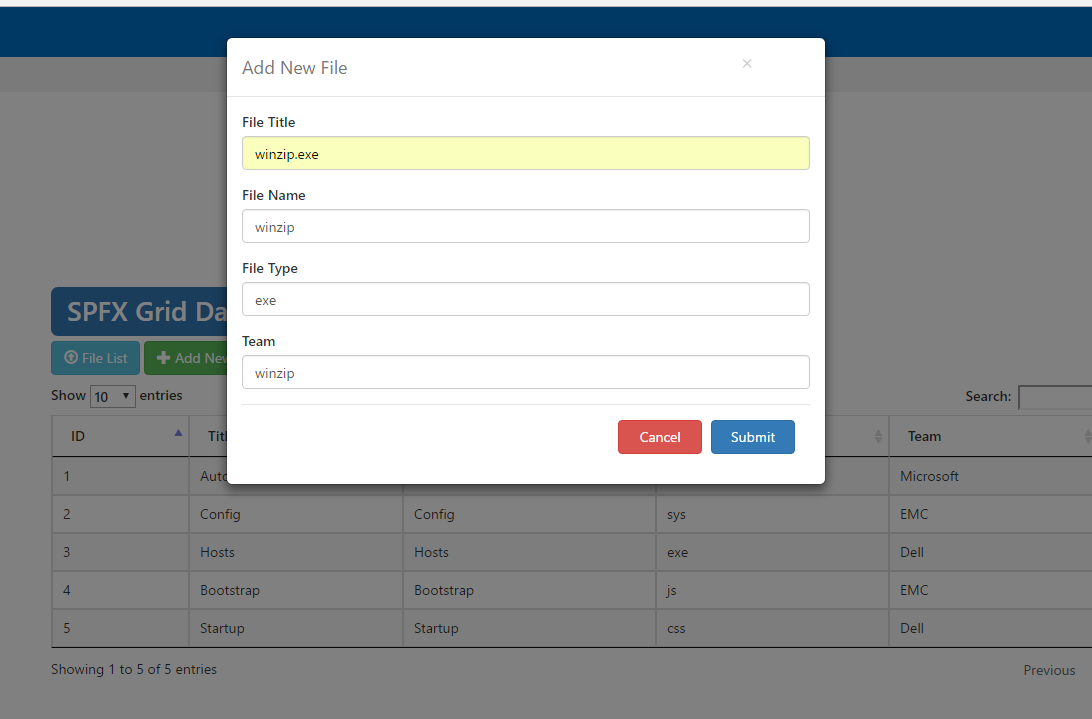The width and height of the screenshot is (1092, 719).
Task: Toggle sorting on the ID column header
Action: click(x=120, y=435)
